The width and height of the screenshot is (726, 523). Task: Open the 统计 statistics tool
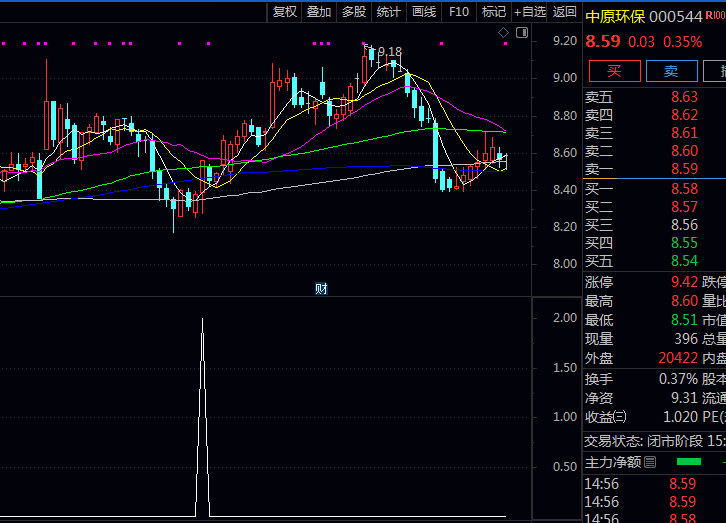pyautogui.click(x=389, y=12)
